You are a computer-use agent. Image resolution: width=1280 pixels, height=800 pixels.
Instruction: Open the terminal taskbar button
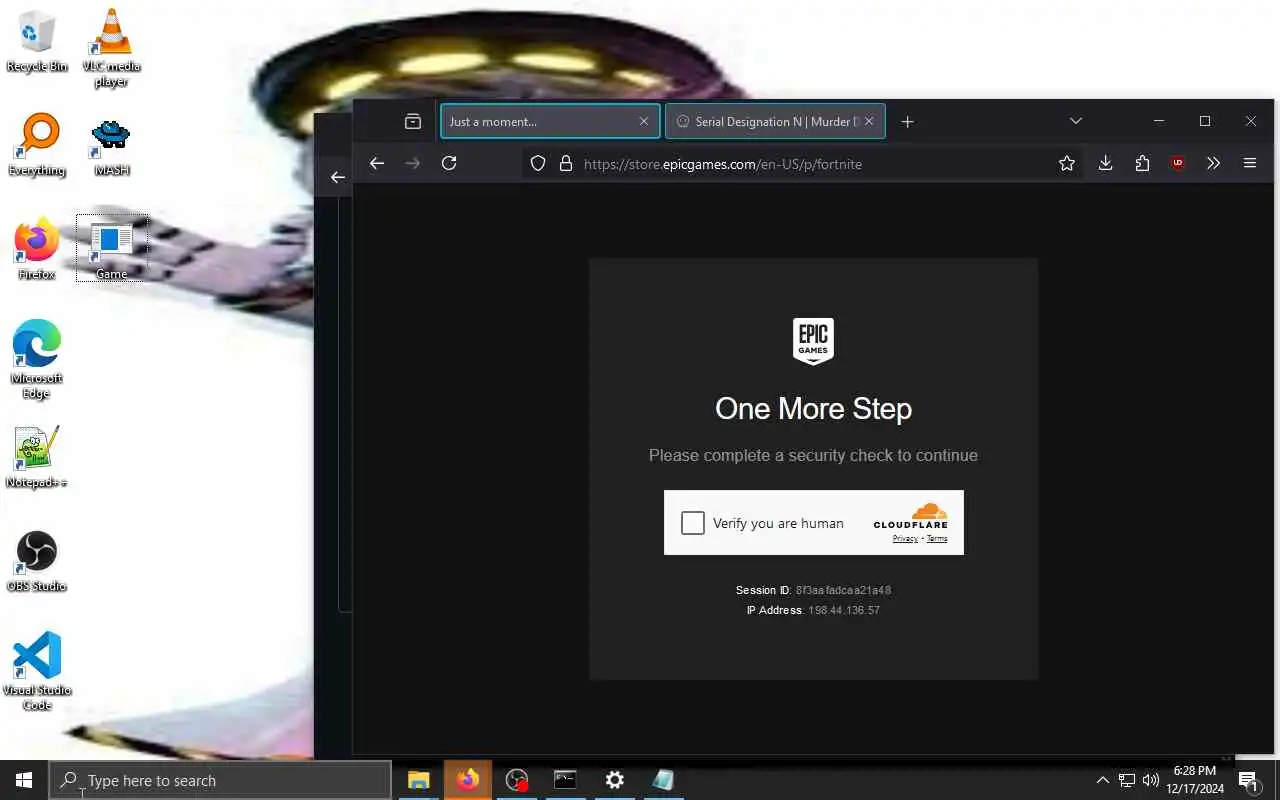566,780
